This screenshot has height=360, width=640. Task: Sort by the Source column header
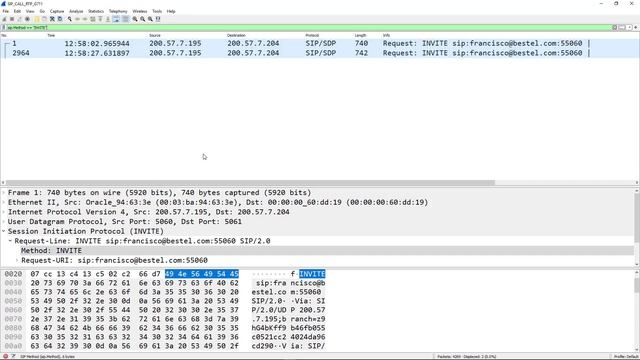coord(155,36)
